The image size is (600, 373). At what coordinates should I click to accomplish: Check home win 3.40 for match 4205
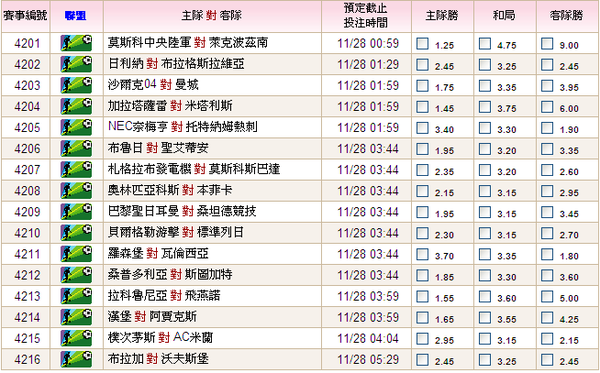422,128
